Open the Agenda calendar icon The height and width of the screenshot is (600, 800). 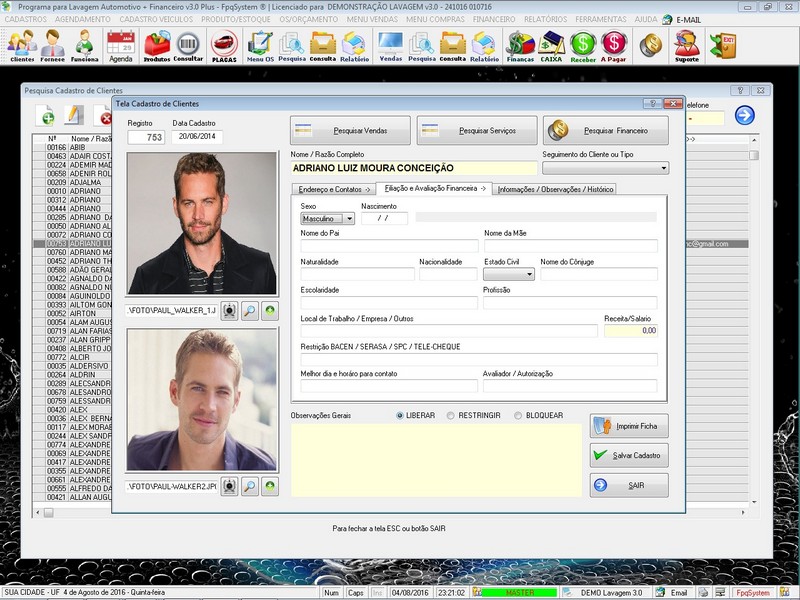click(x=121, y=46)
